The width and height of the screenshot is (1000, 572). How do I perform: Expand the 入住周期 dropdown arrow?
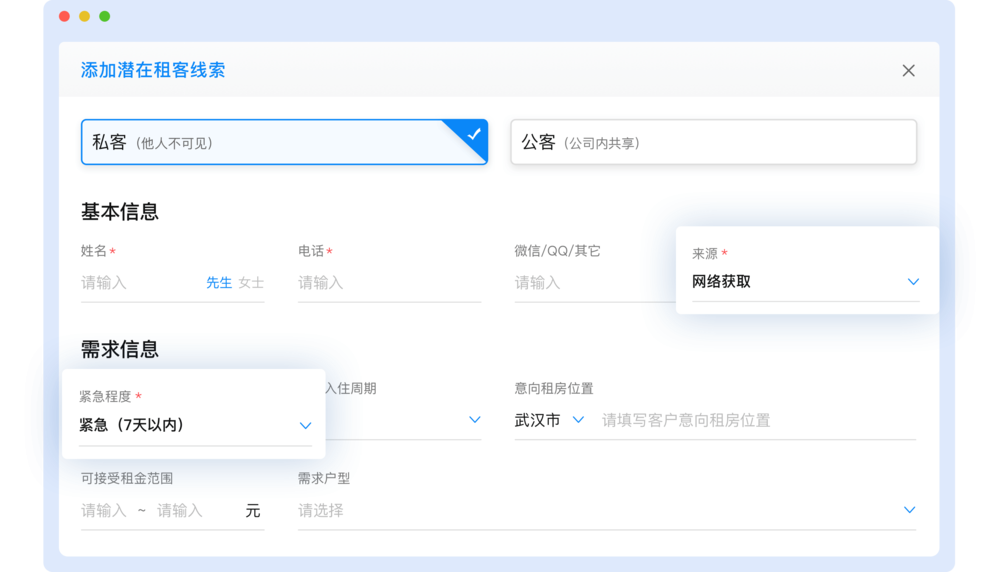474,420
